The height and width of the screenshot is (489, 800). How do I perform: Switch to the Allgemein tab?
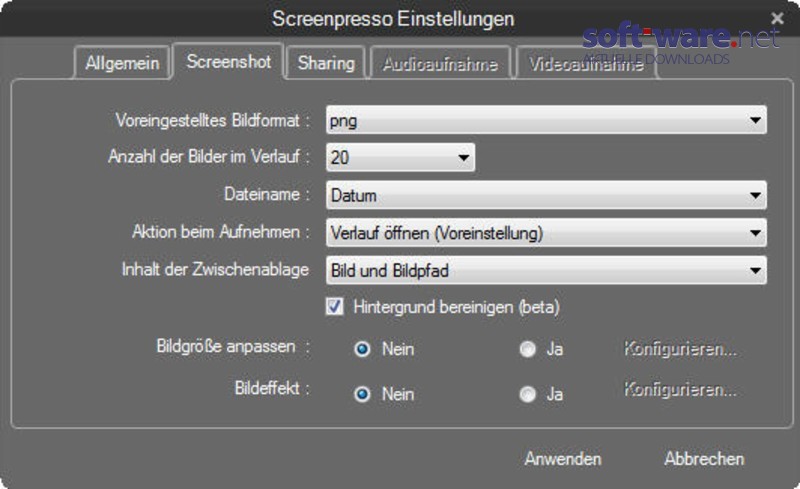point(122,63)
